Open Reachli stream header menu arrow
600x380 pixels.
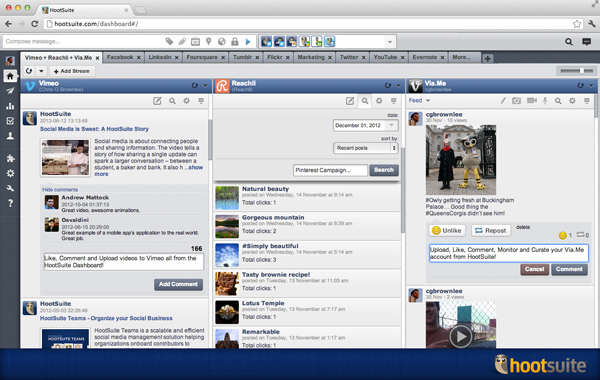[x=398, y=86]
